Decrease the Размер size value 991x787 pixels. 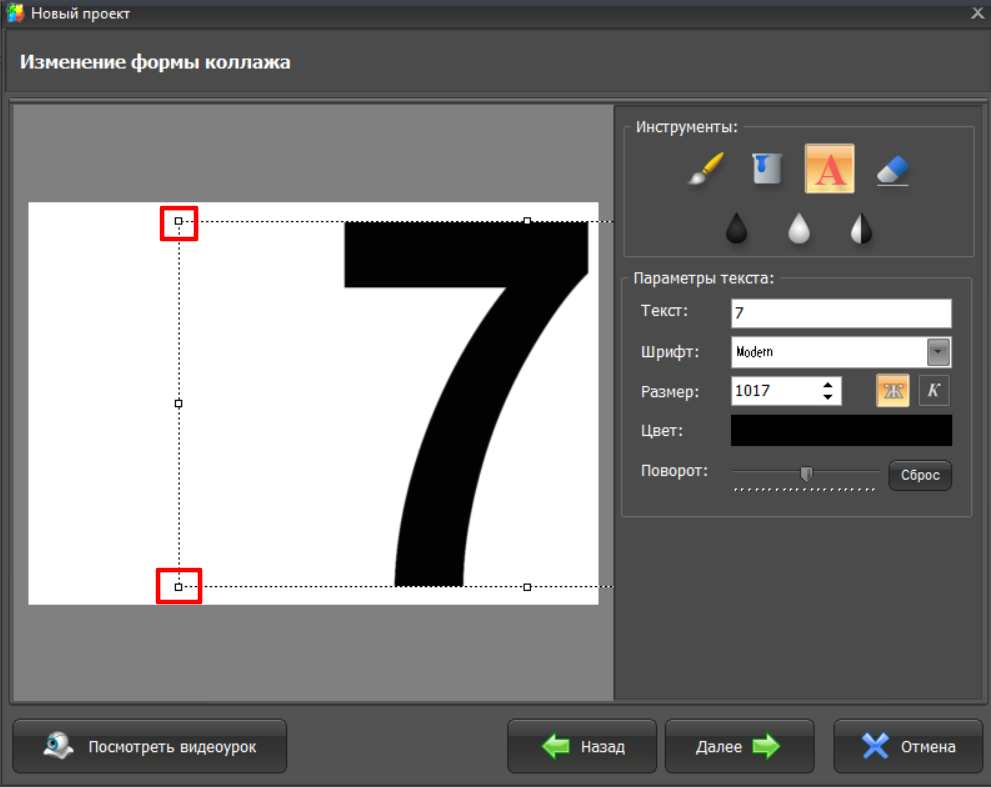click(828, 397)
